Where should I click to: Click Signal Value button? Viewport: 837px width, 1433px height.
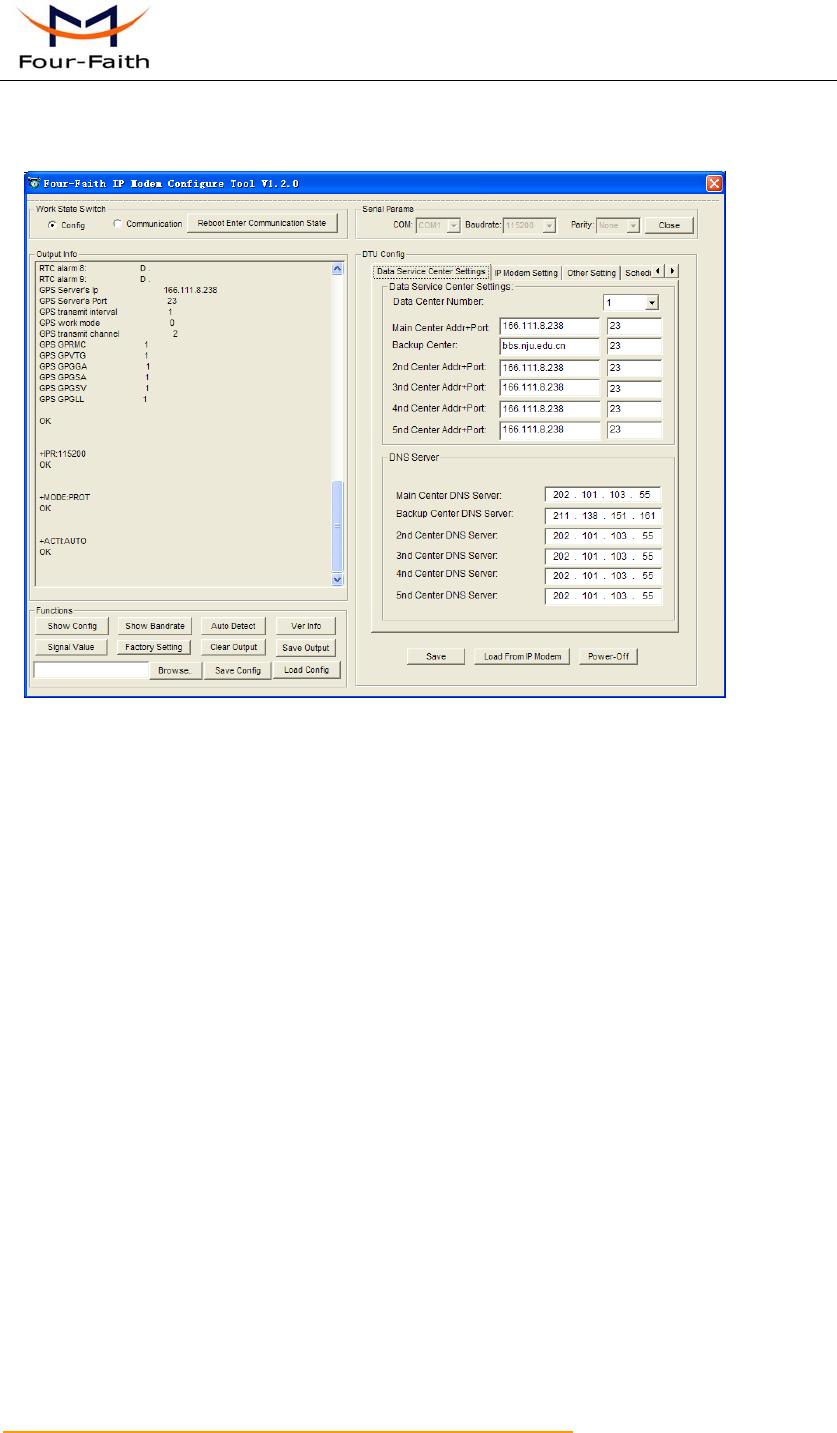pos(71,647)
